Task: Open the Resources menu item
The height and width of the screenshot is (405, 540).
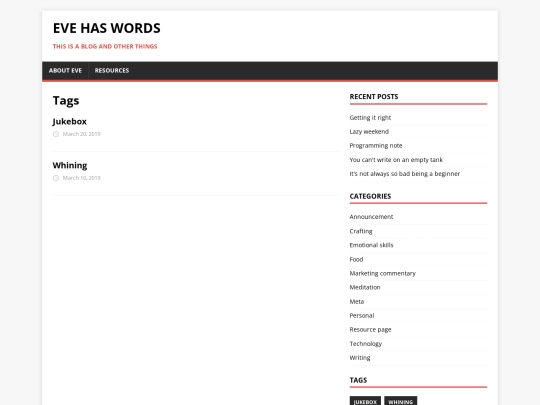Action: click(112, 71)
